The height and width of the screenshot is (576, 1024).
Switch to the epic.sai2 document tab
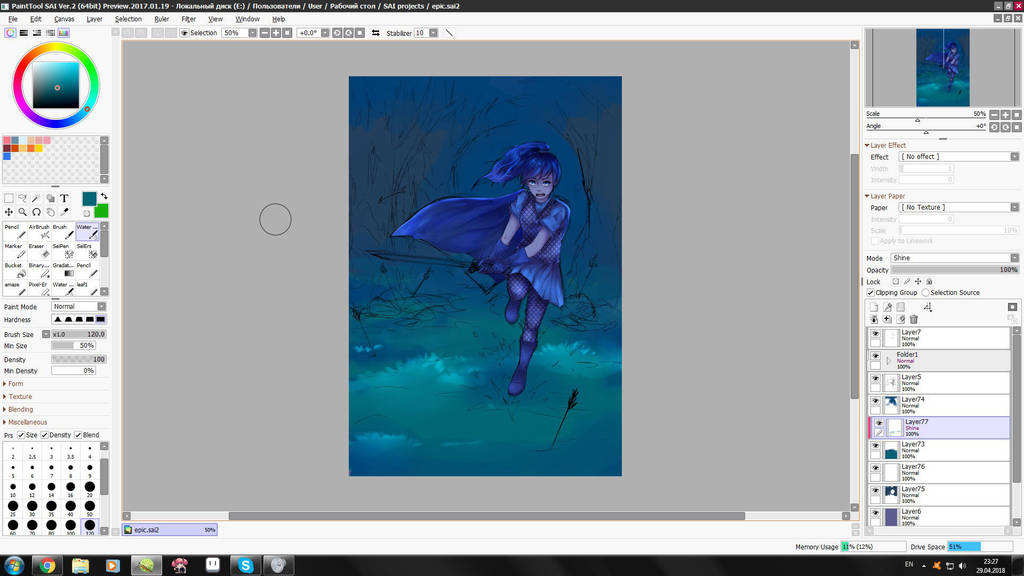170,530
